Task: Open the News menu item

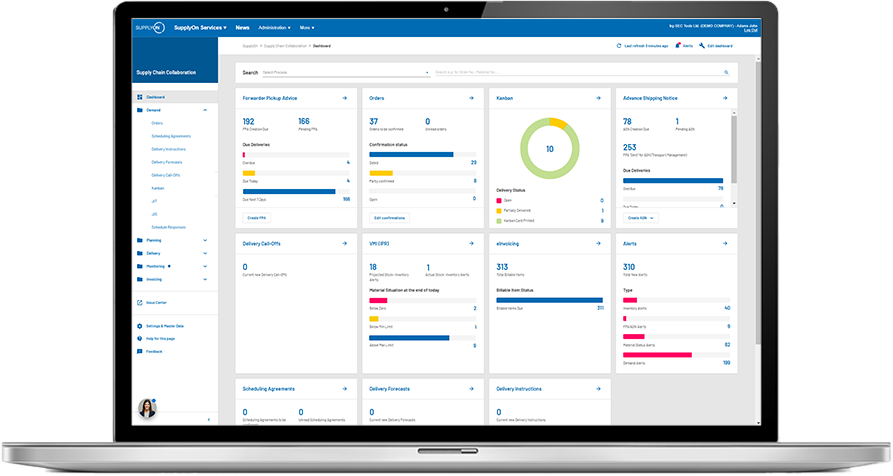Action: (243, 27)
